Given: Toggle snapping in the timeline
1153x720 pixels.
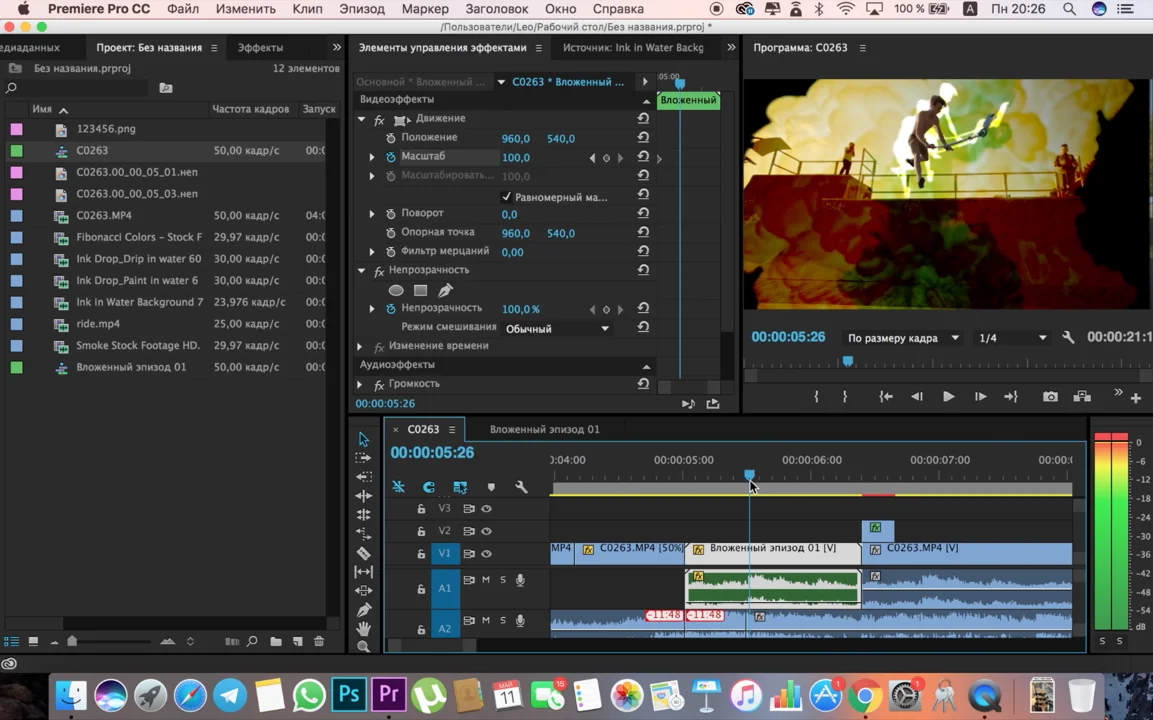Looking at the screenshot, I should click(429, 487).
